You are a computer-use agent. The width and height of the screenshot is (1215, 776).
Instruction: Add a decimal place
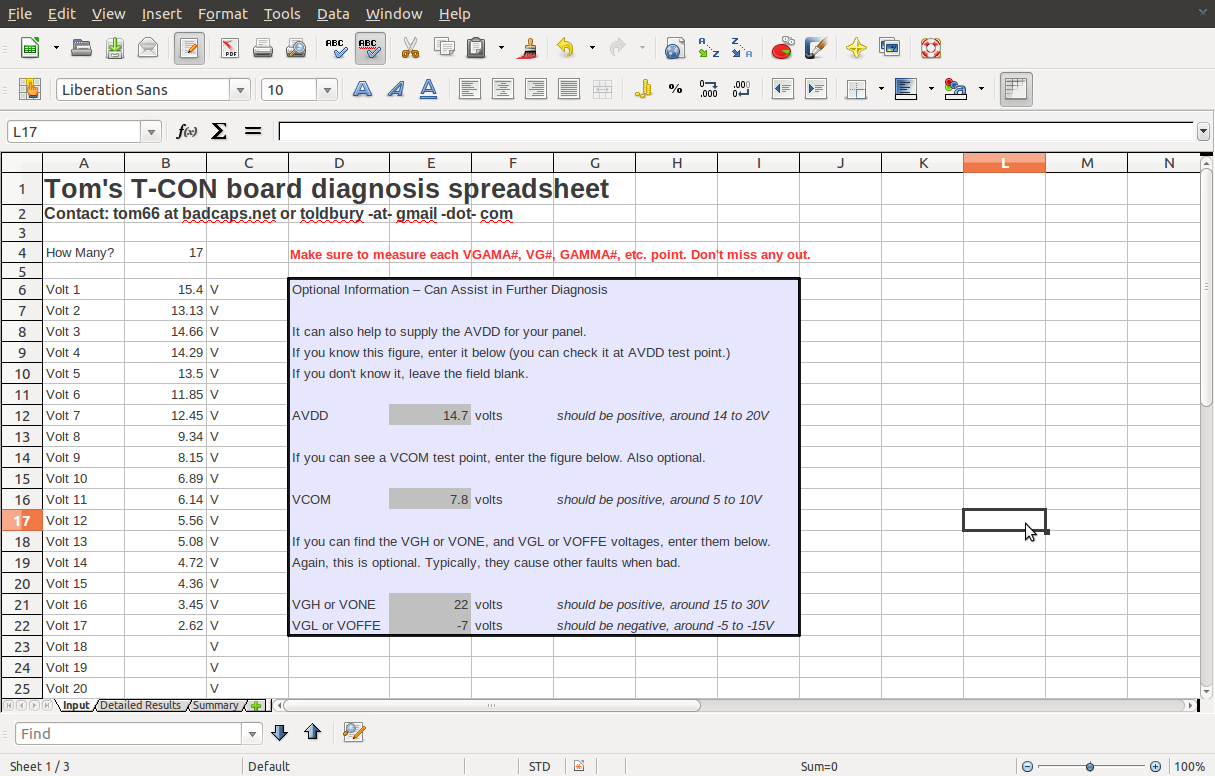coord(709,89)
